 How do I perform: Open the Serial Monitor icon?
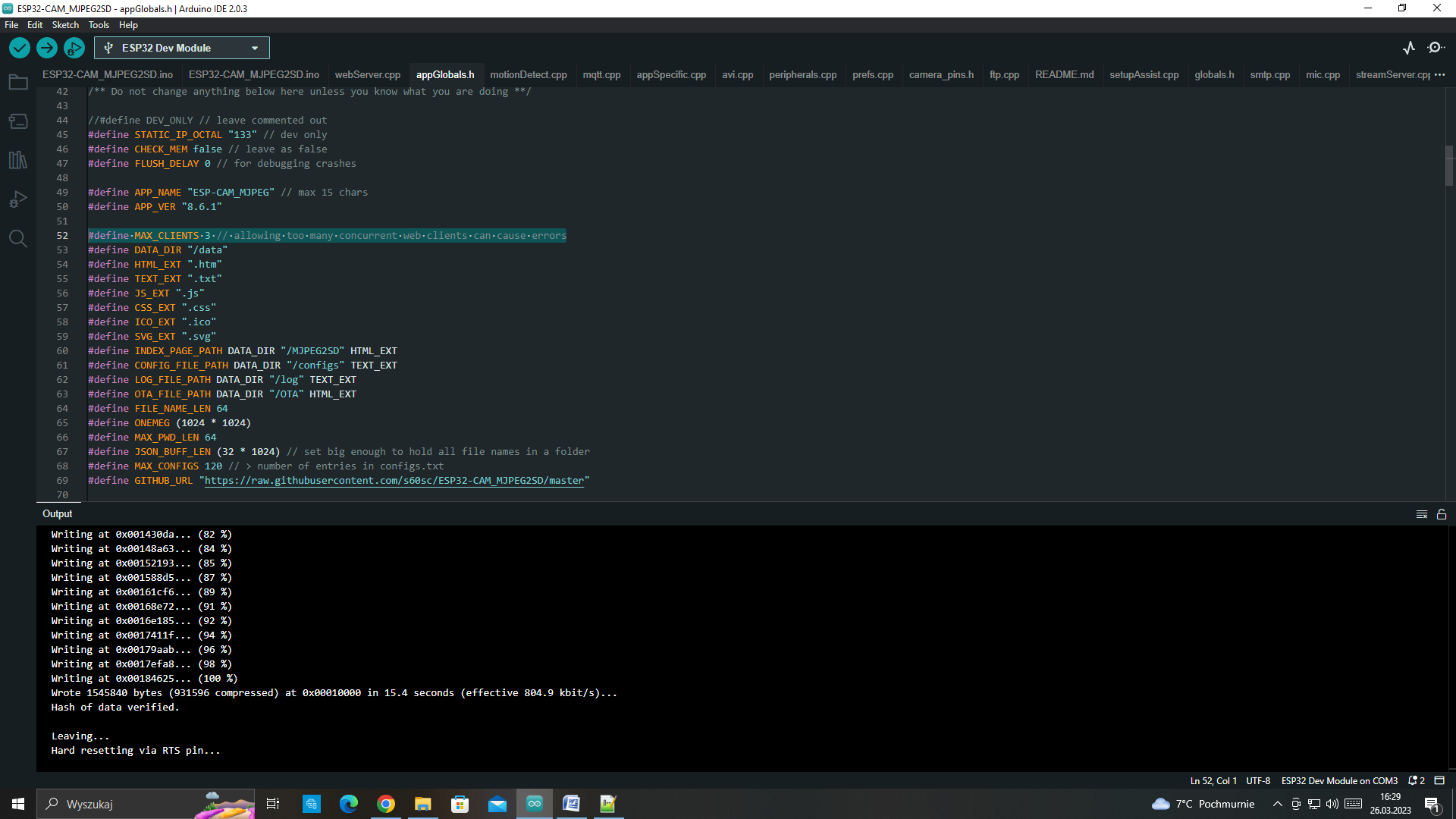click(x=1437, y=47)
